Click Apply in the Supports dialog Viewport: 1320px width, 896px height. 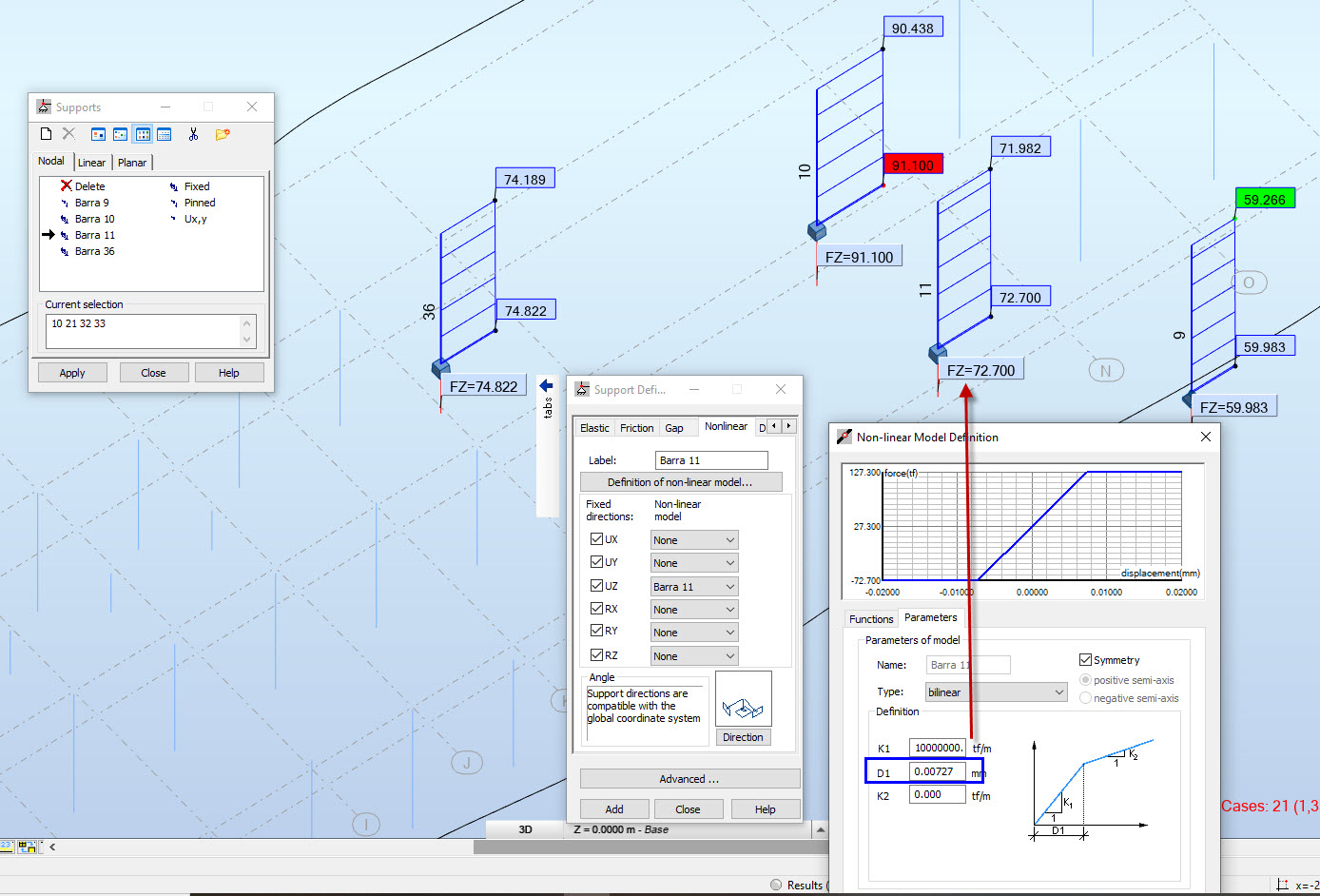click(x=72, y=372)
